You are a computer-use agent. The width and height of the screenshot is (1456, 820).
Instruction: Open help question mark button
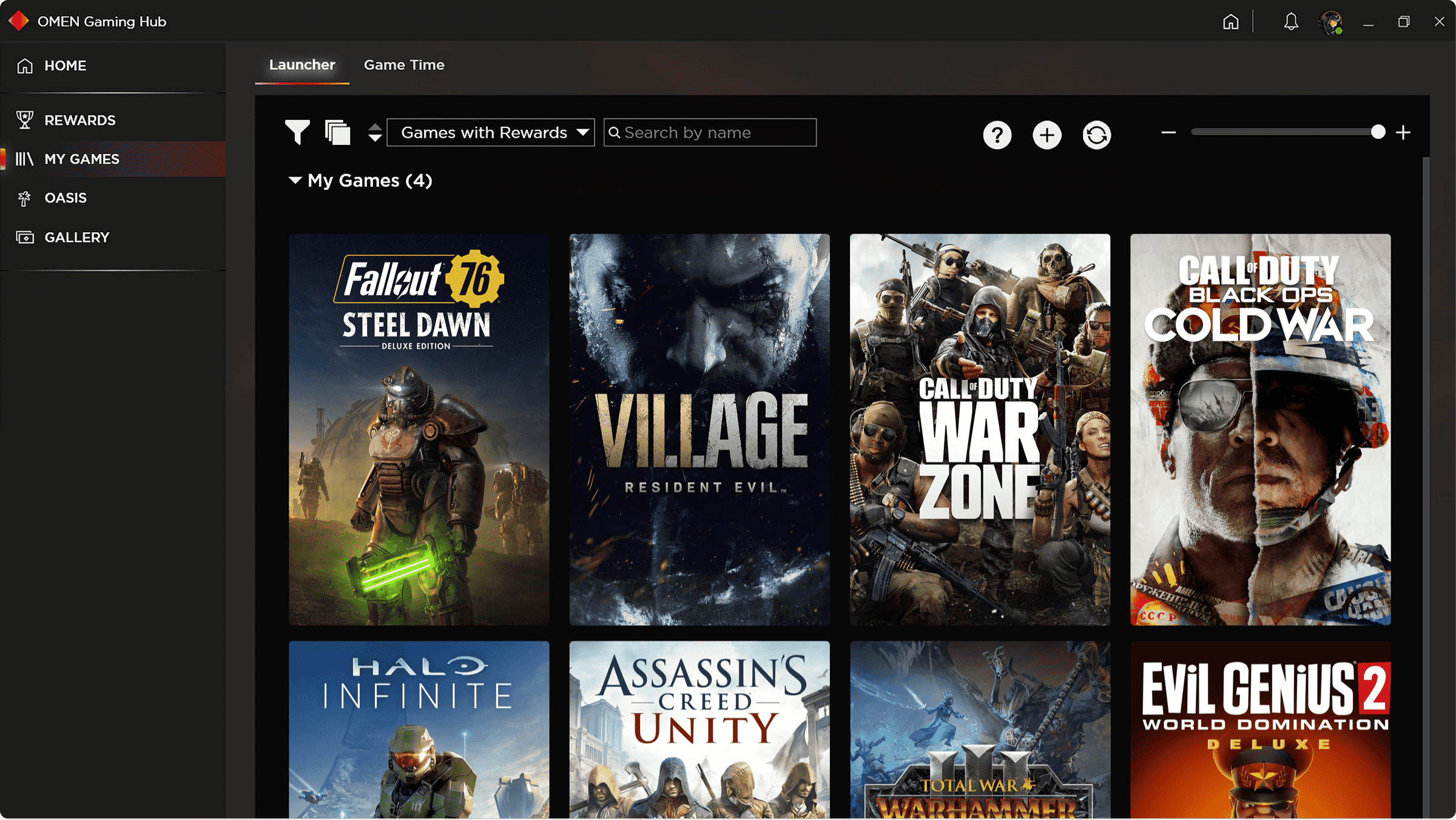pyautogui.click(x=997, y=135)
